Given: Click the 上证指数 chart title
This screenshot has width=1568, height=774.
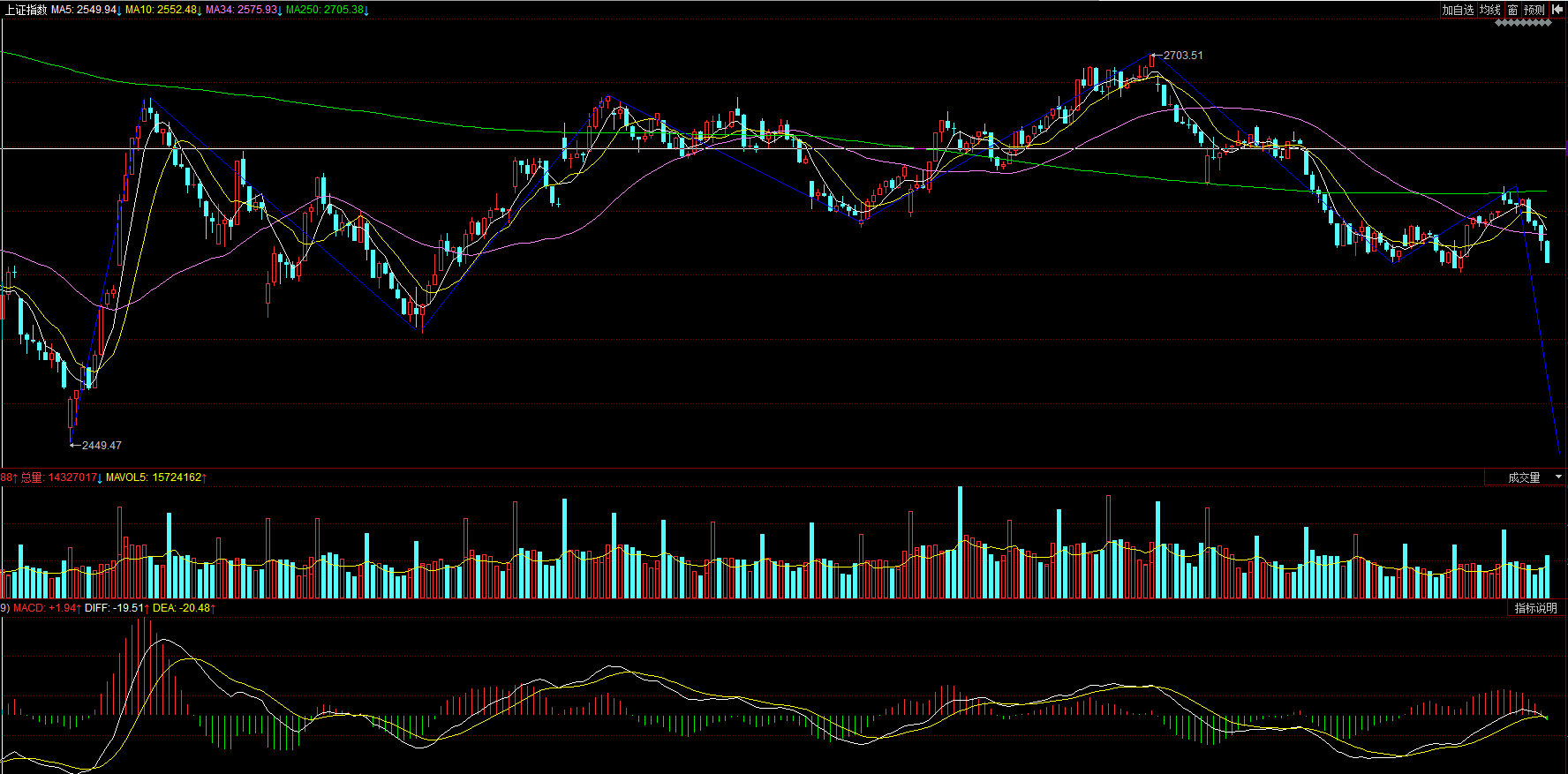Looking at the screenshot, I should point(26,10).
